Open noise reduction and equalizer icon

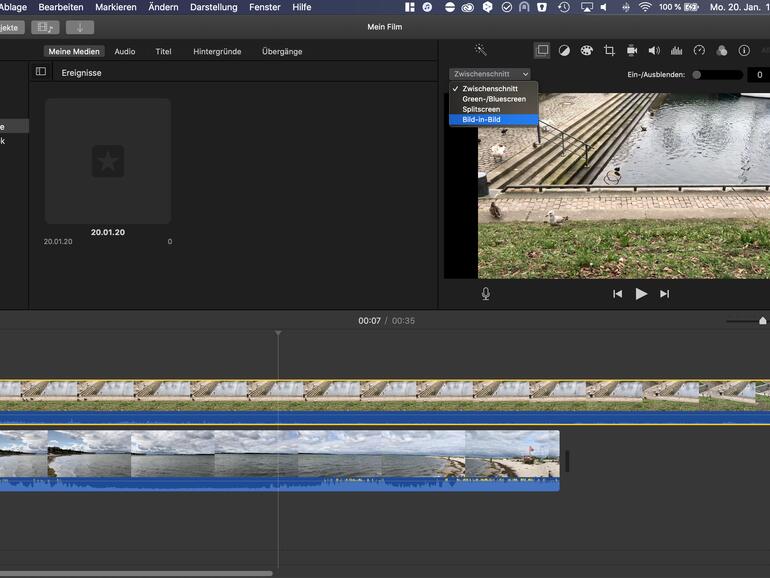pyautogui.click(x=676, y=50)
